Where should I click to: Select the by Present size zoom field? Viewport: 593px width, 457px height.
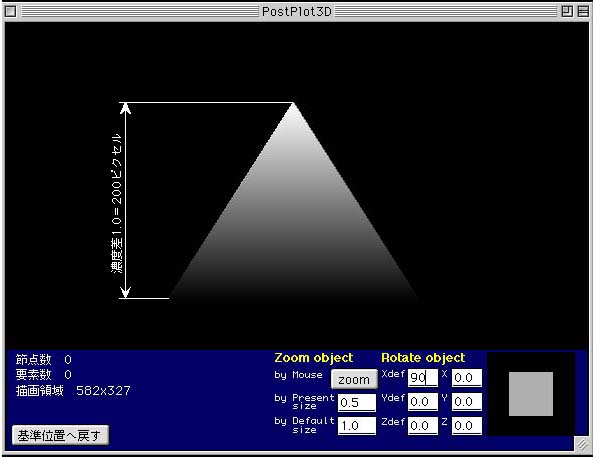[x=357, y=403]
